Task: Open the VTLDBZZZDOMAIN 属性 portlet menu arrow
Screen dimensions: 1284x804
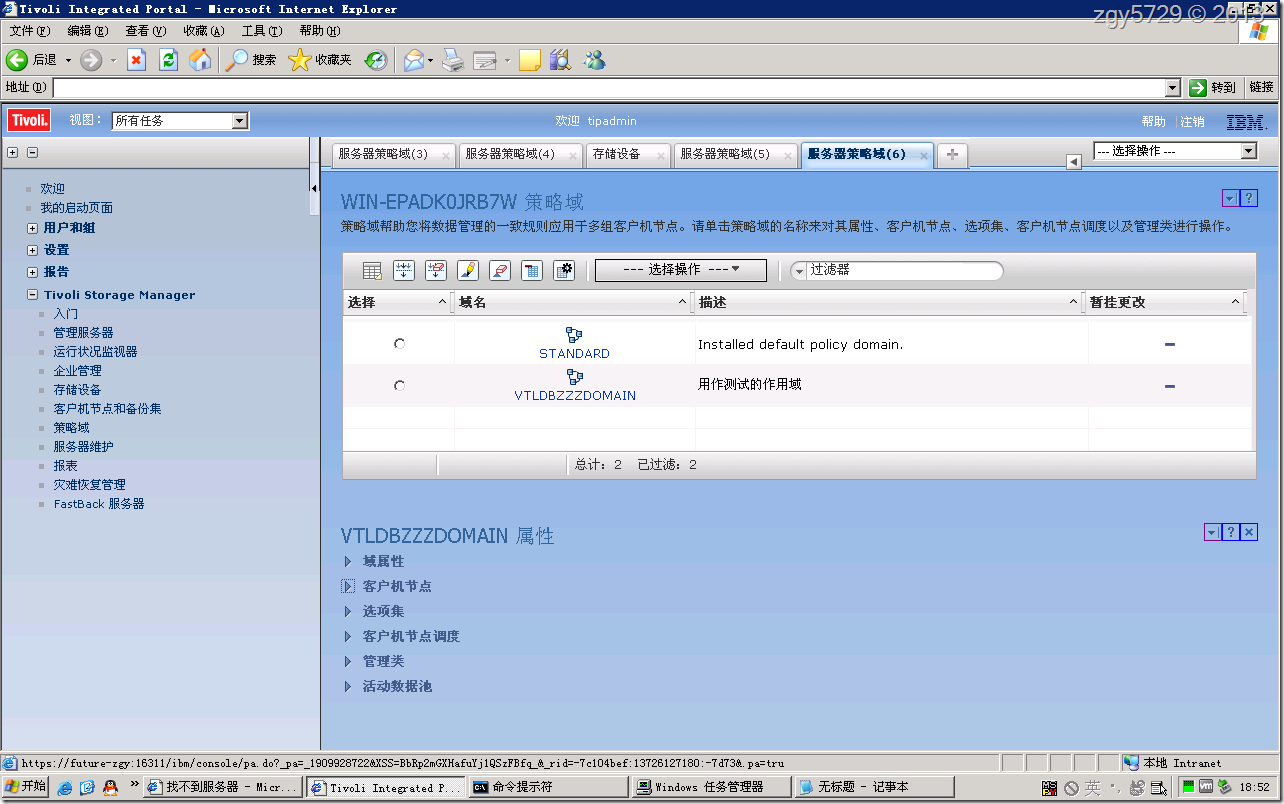Action: (x=1212, y=532)
